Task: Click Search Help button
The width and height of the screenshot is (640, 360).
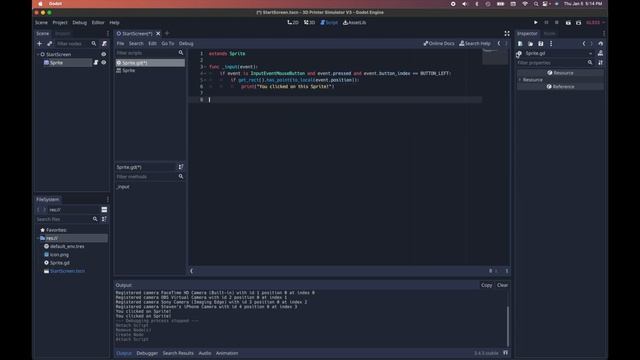Action: (475, 43)
